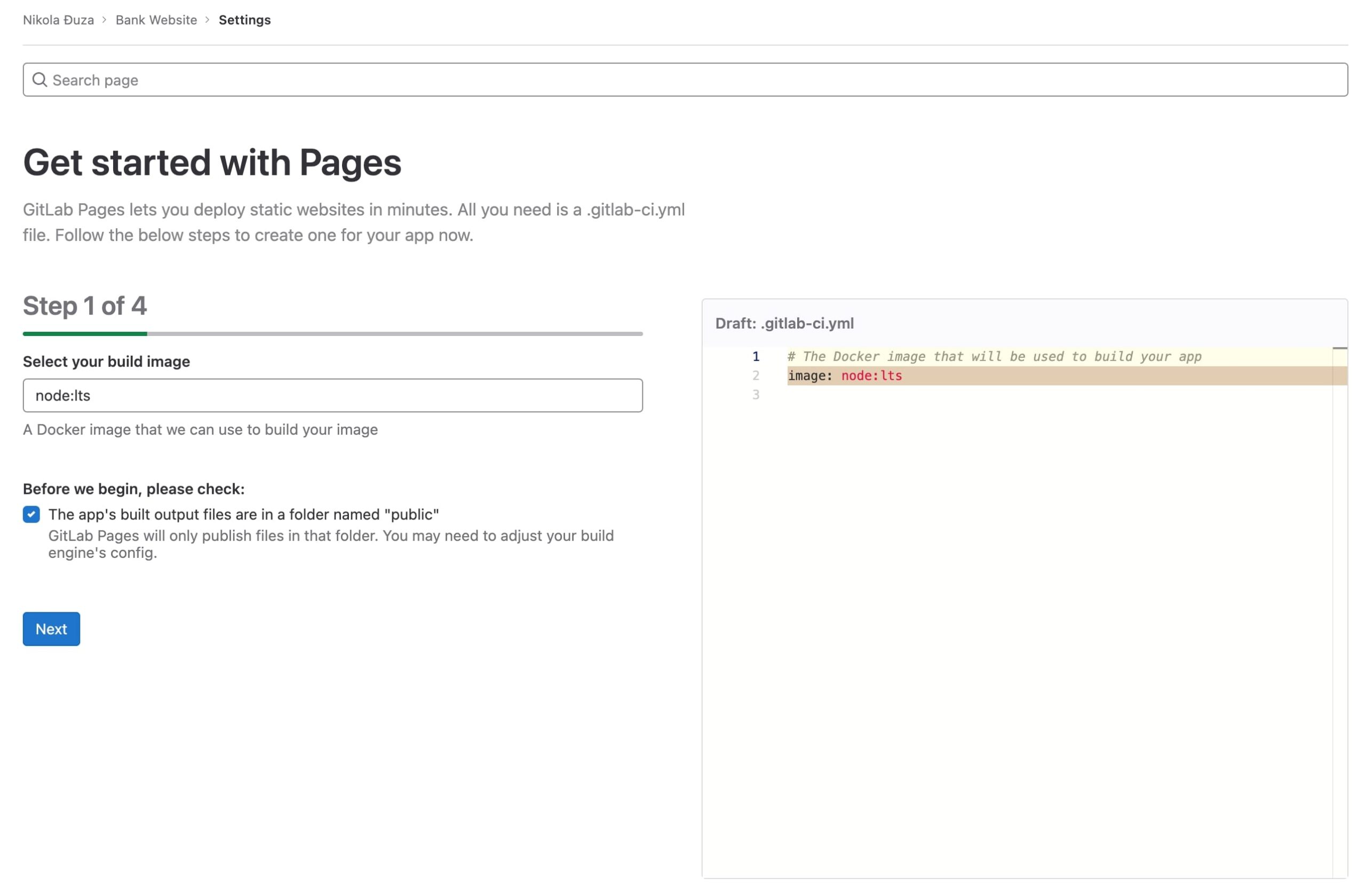Image resolution: width=1366 pixels, height=896 pixels.
Task: Click breadcrumb chevron before Settings
Action: click(207, 20)
